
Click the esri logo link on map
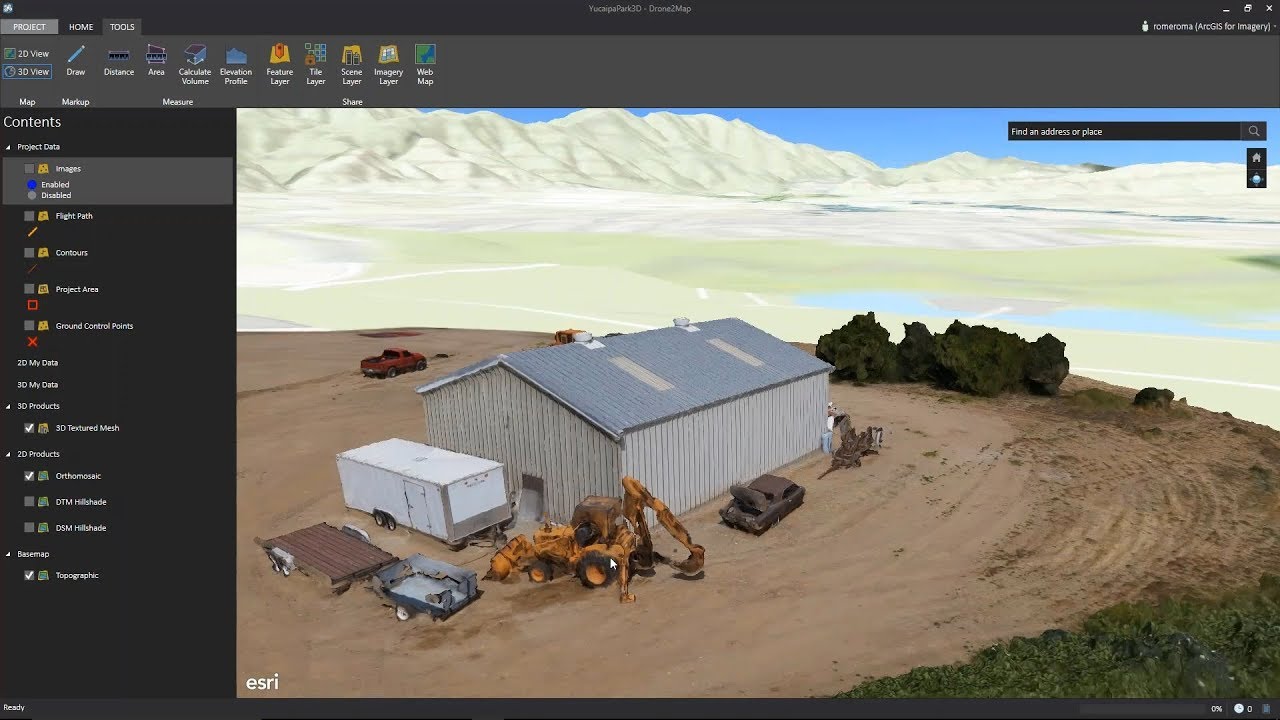[x=262, y=683]
